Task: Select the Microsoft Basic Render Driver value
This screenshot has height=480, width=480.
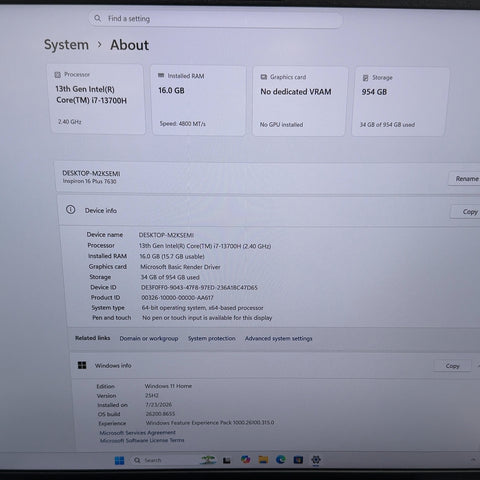Action: click(180, 267)
